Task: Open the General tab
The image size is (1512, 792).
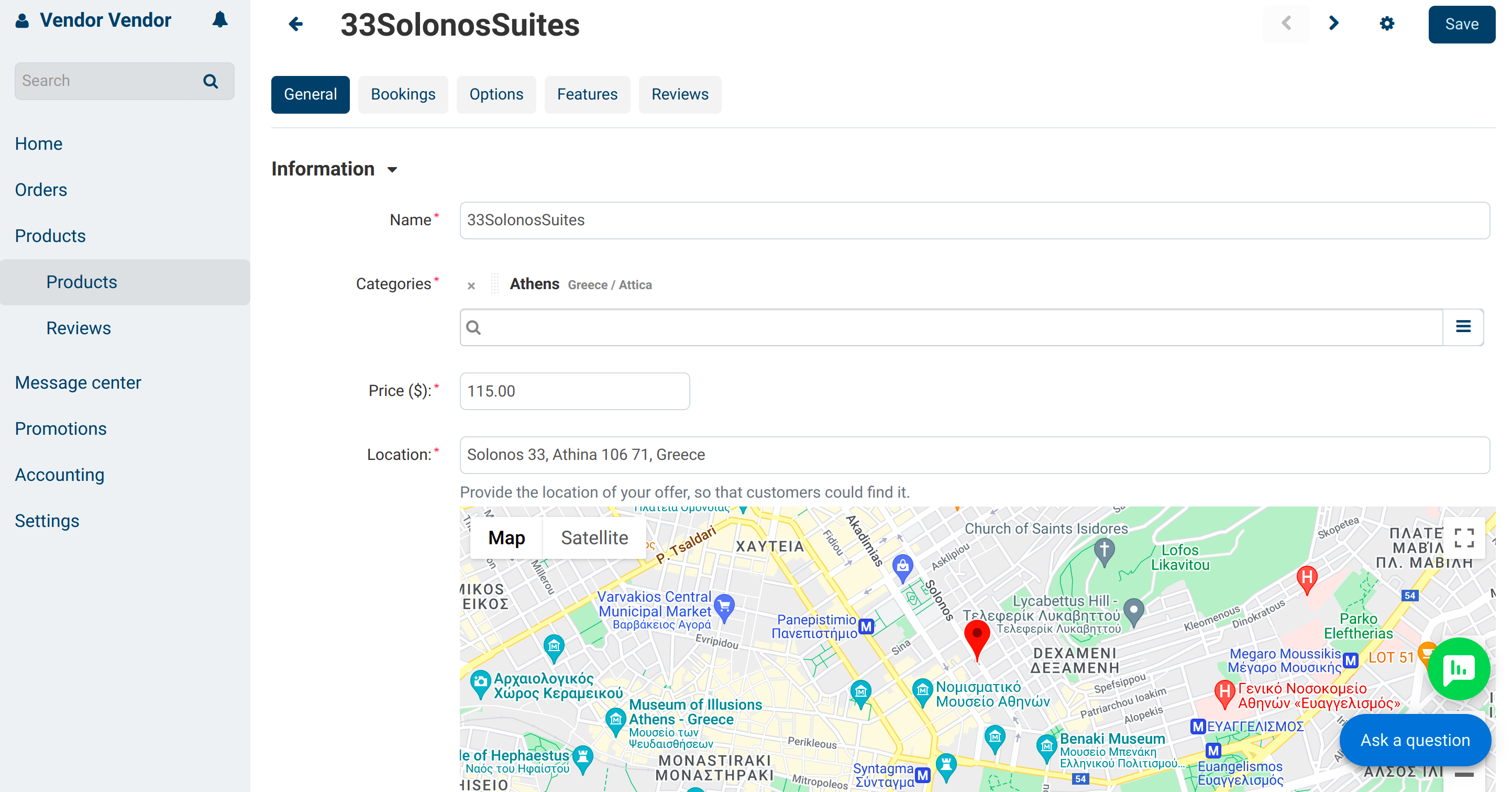Action: pyautogui.click(x=310, y=94)
